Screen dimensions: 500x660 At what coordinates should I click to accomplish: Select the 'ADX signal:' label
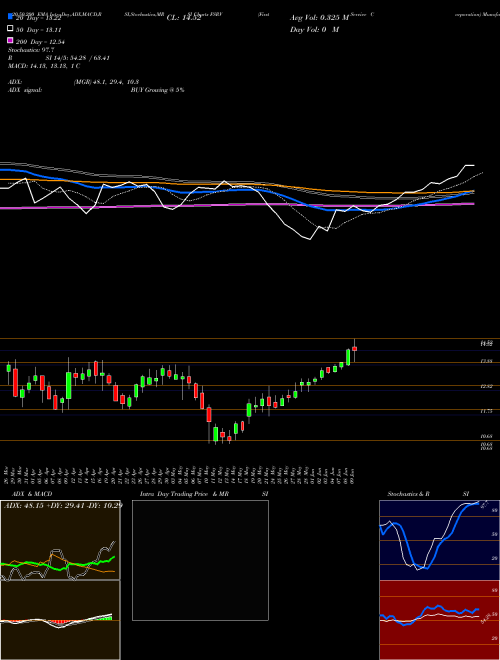[25, 90]
